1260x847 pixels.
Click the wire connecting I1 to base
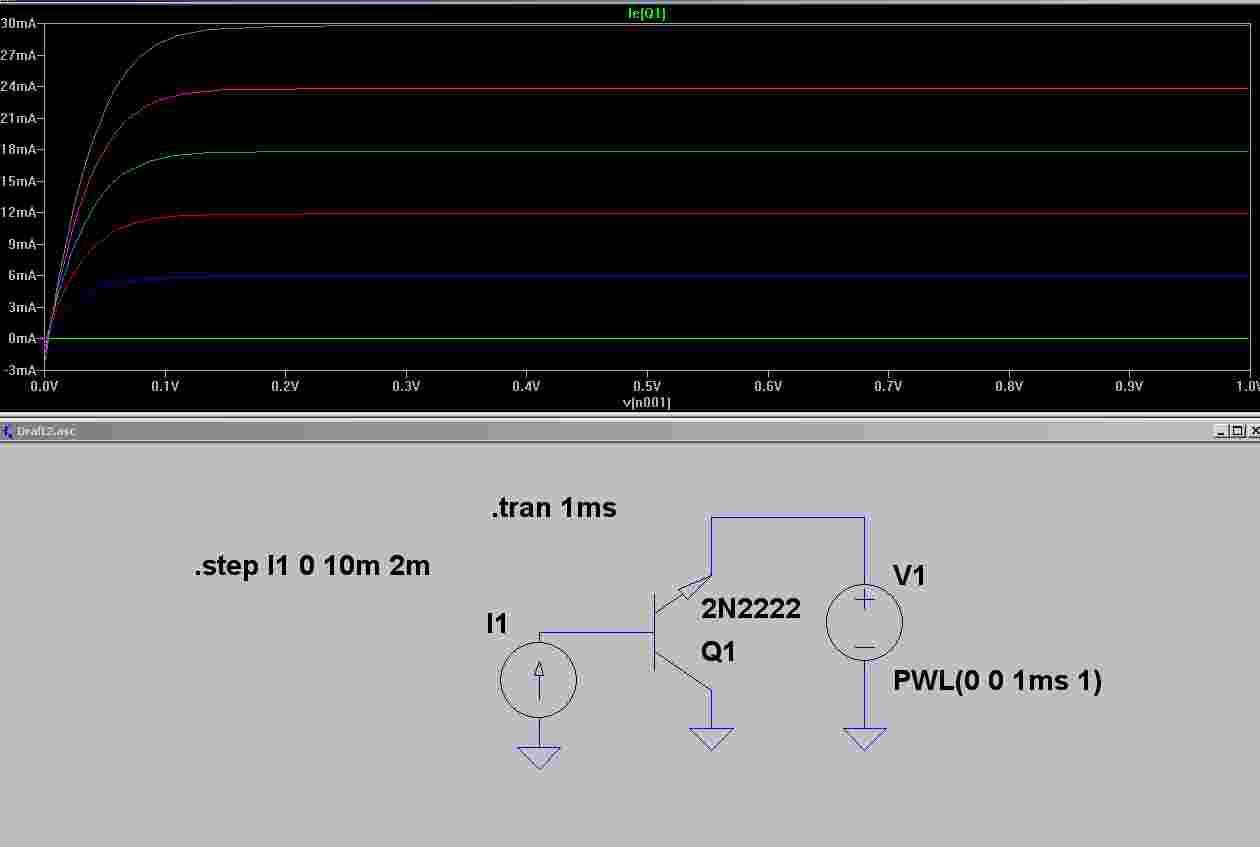[595, 632]
